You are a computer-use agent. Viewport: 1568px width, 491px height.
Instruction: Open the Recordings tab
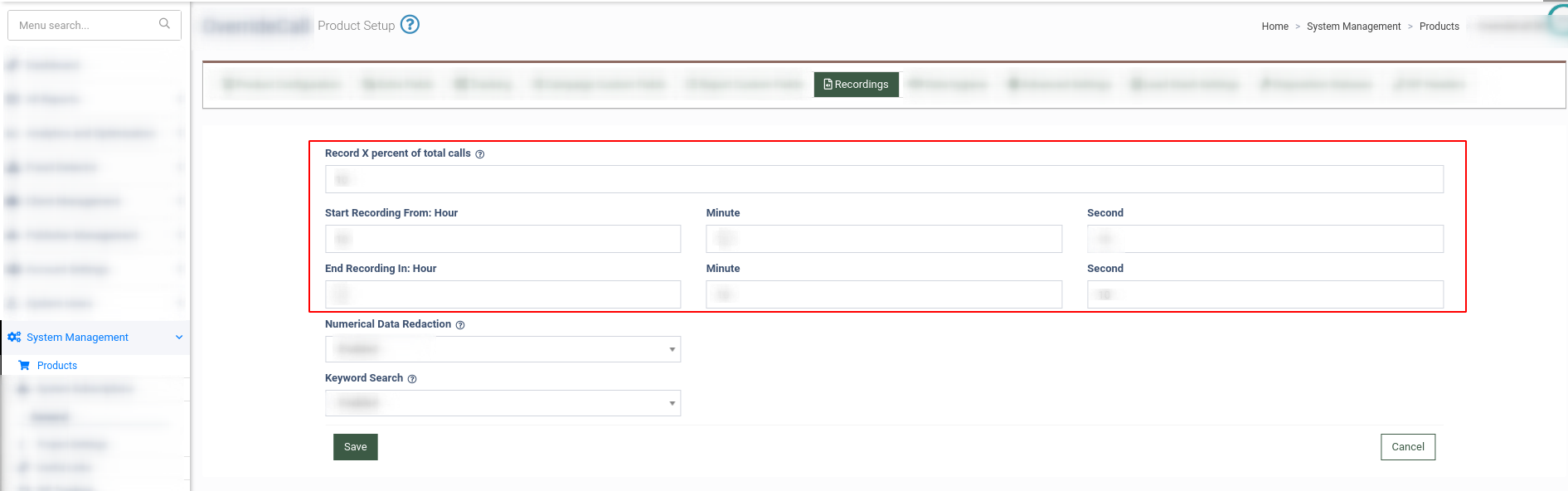856,85
